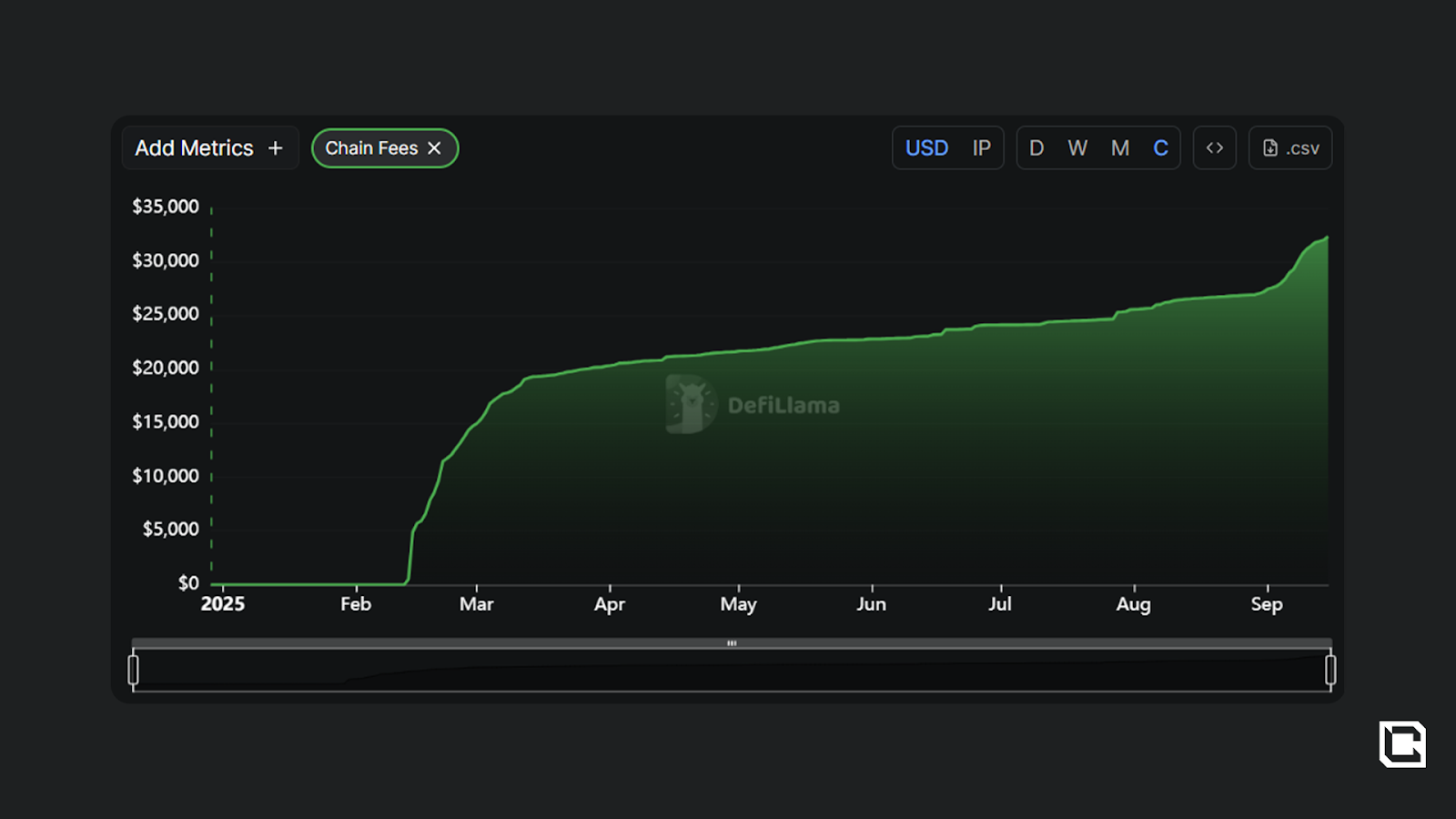Select the Weekly (W) interval
Screen dimensions: 1456x819
tap(1077, 148)
